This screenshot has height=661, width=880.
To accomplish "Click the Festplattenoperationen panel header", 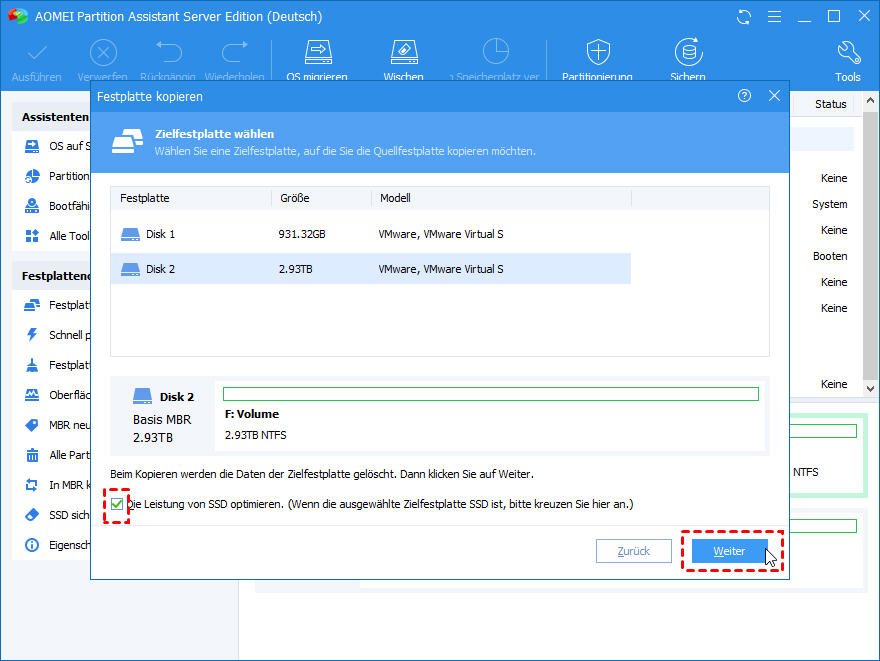I will pyautogui.click(x=51, y=276).
